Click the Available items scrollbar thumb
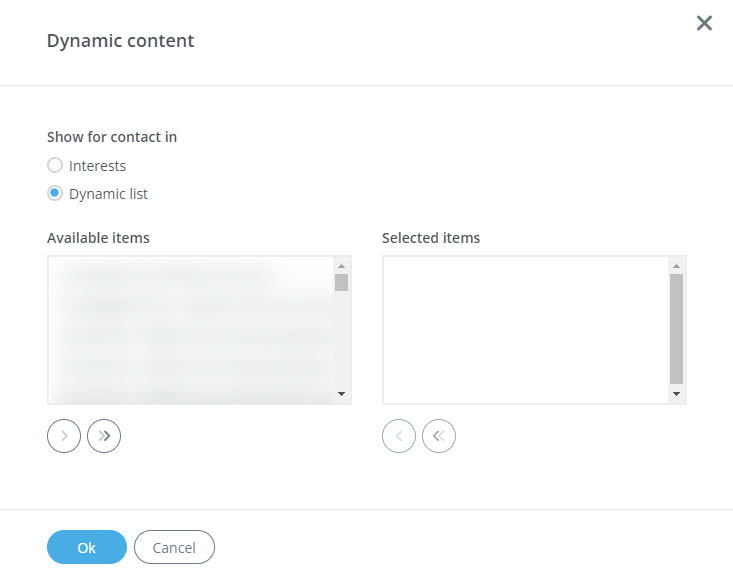Image resolution: width=733 pixels, height=580 pixels. point(341,282)
